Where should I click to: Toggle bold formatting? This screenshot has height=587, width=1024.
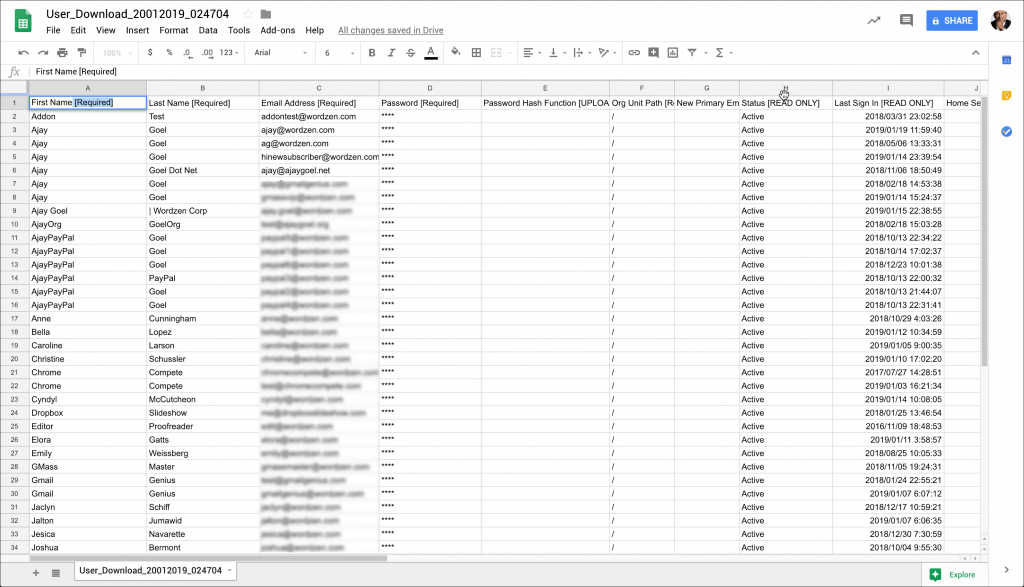tap(372, 52)
